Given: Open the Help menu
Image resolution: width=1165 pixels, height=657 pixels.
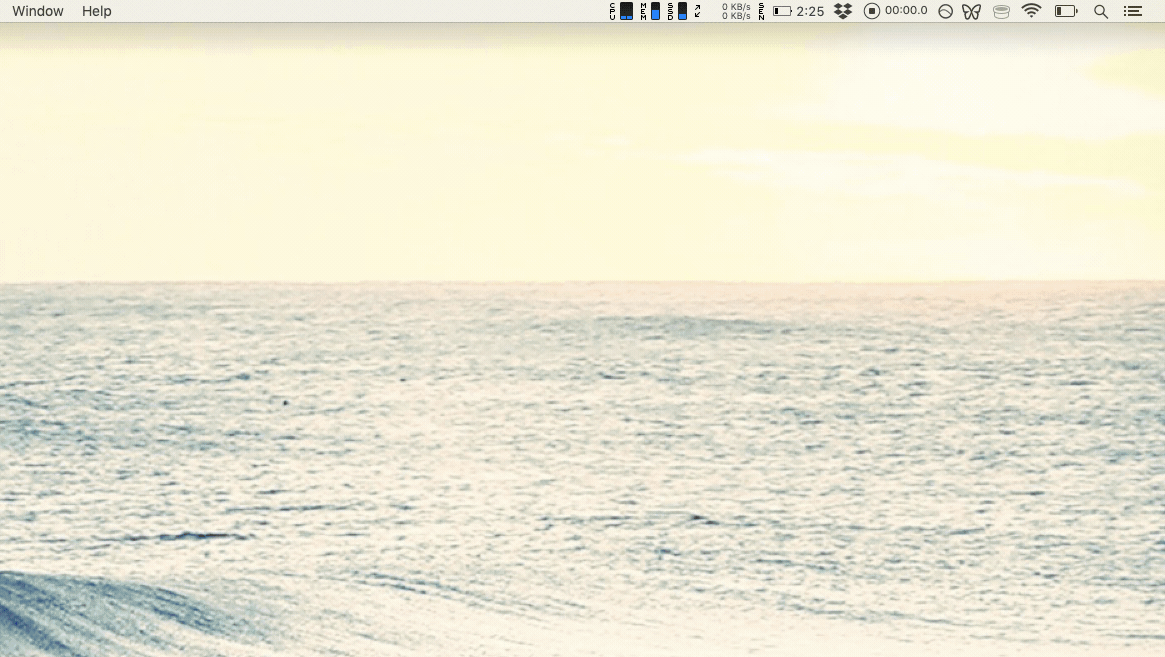Looking at the screenshot, I should click(x=97, y=11).
